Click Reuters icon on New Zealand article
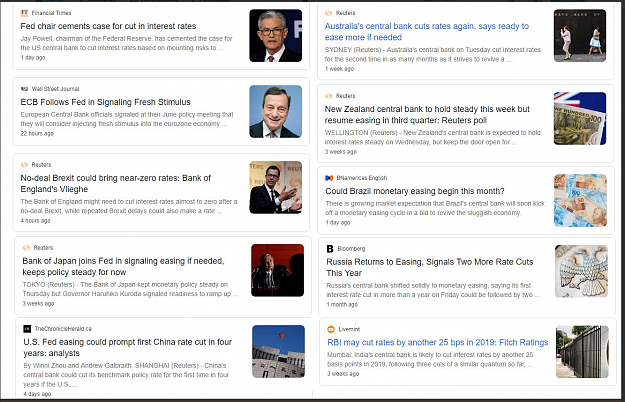Screen dimensions: 625x402 [328, 96]
